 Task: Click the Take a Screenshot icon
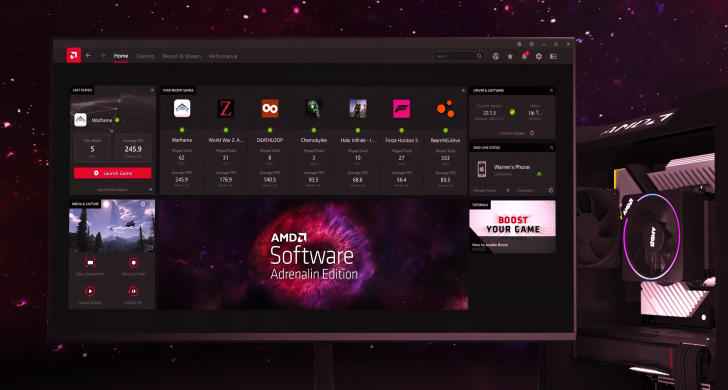[x=90, y=262]
